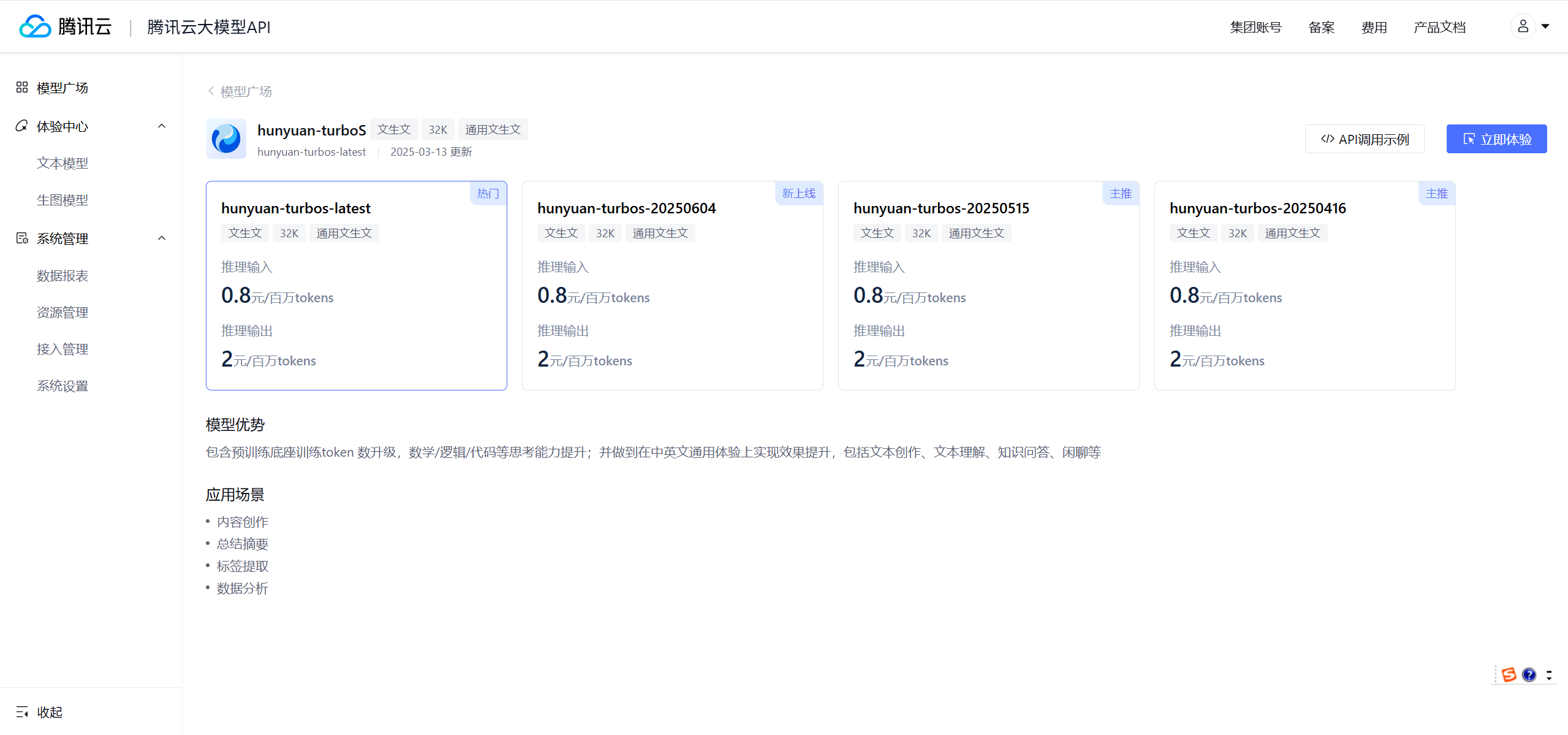Collapse sidebar using the 收起 icon
Screen dimensions: 1568x735
[22, 712]
